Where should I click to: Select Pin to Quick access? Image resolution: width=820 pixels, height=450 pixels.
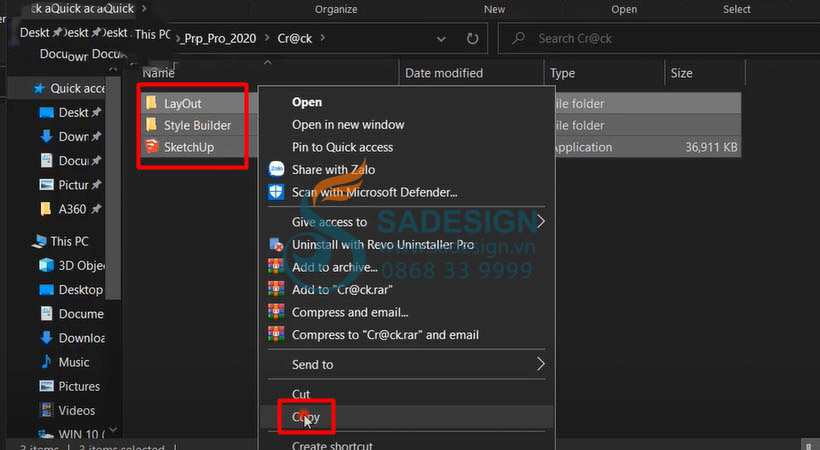click(343, 147)
